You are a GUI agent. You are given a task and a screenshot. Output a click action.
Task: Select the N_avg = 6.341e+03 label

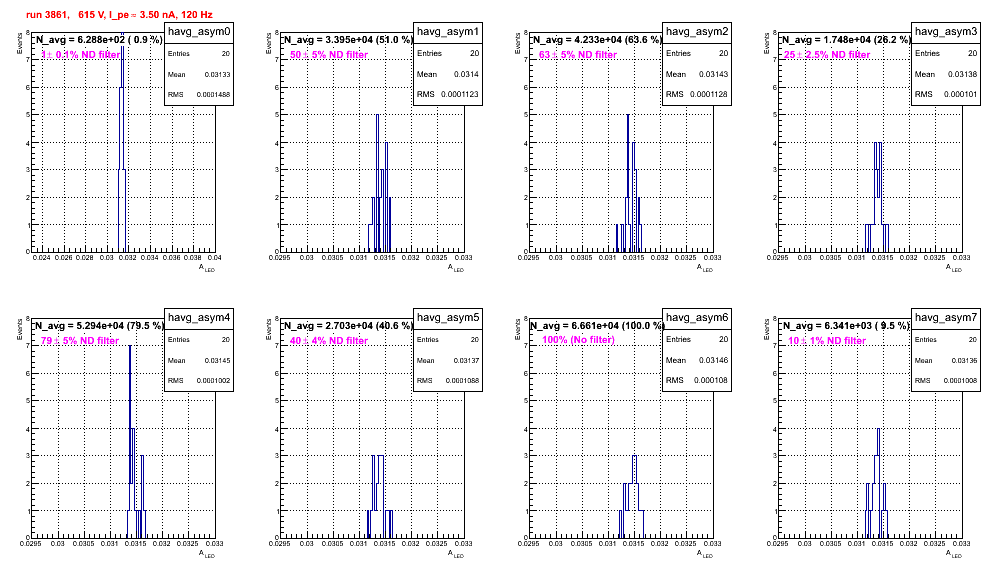point(846,325)
